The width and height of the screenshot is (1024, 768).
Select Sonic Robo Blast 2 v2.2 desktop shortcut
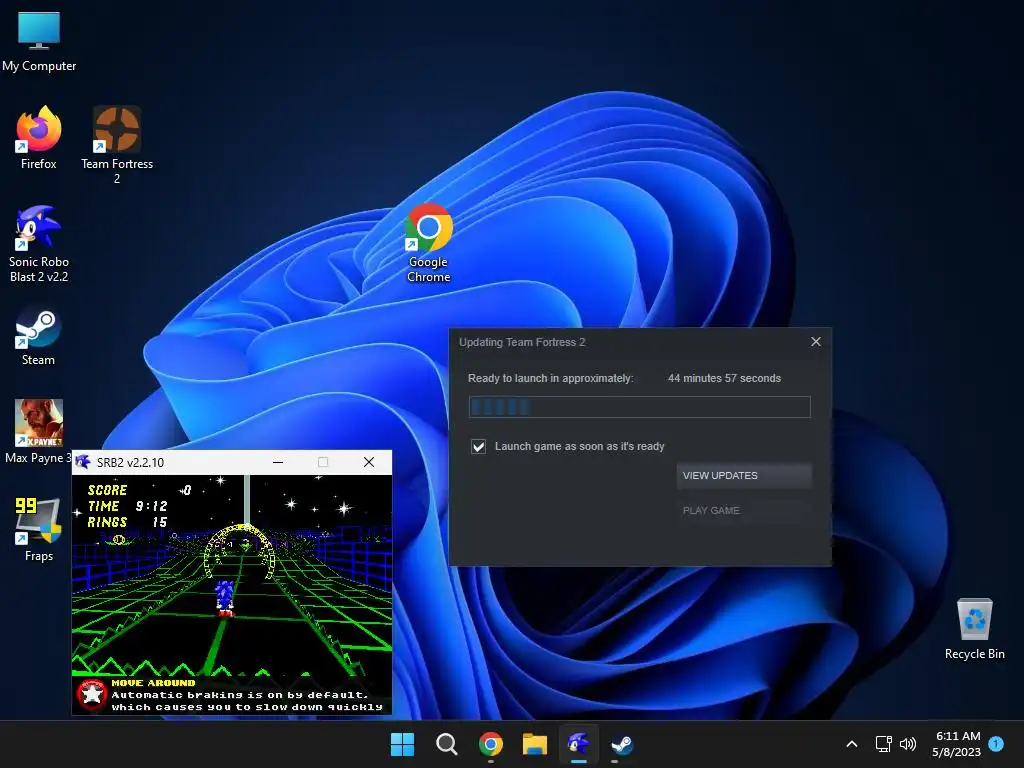(x=39, y=244)
